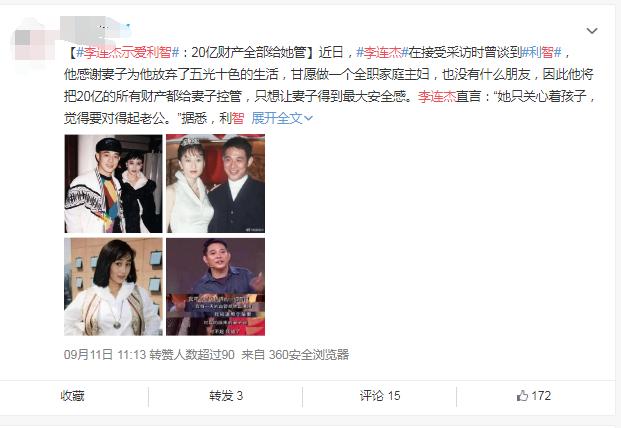Open the #利智# hashtag link
The width and height of the screenshot is (621, 428).
click(x=541, y=52)
